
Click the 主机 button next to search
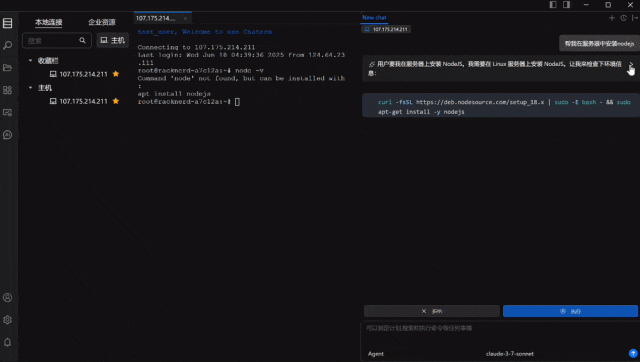[113, 40]
